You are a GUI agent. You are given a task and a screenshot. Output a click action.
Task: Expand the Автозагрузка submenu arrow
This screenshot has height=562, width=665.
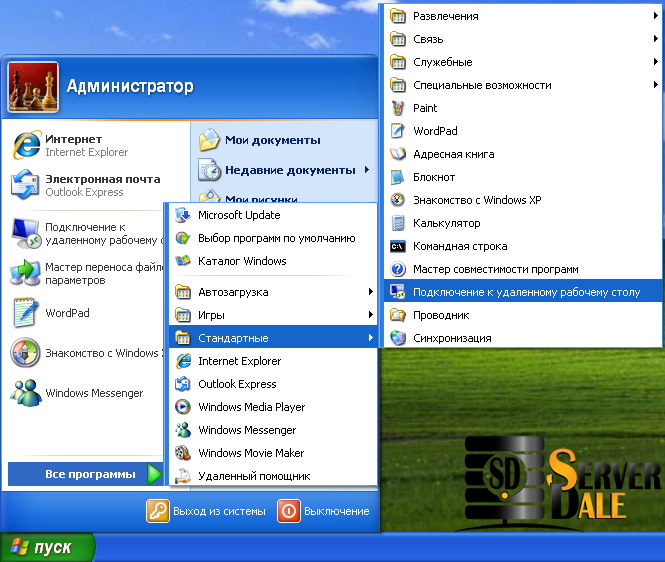(371, 292)
